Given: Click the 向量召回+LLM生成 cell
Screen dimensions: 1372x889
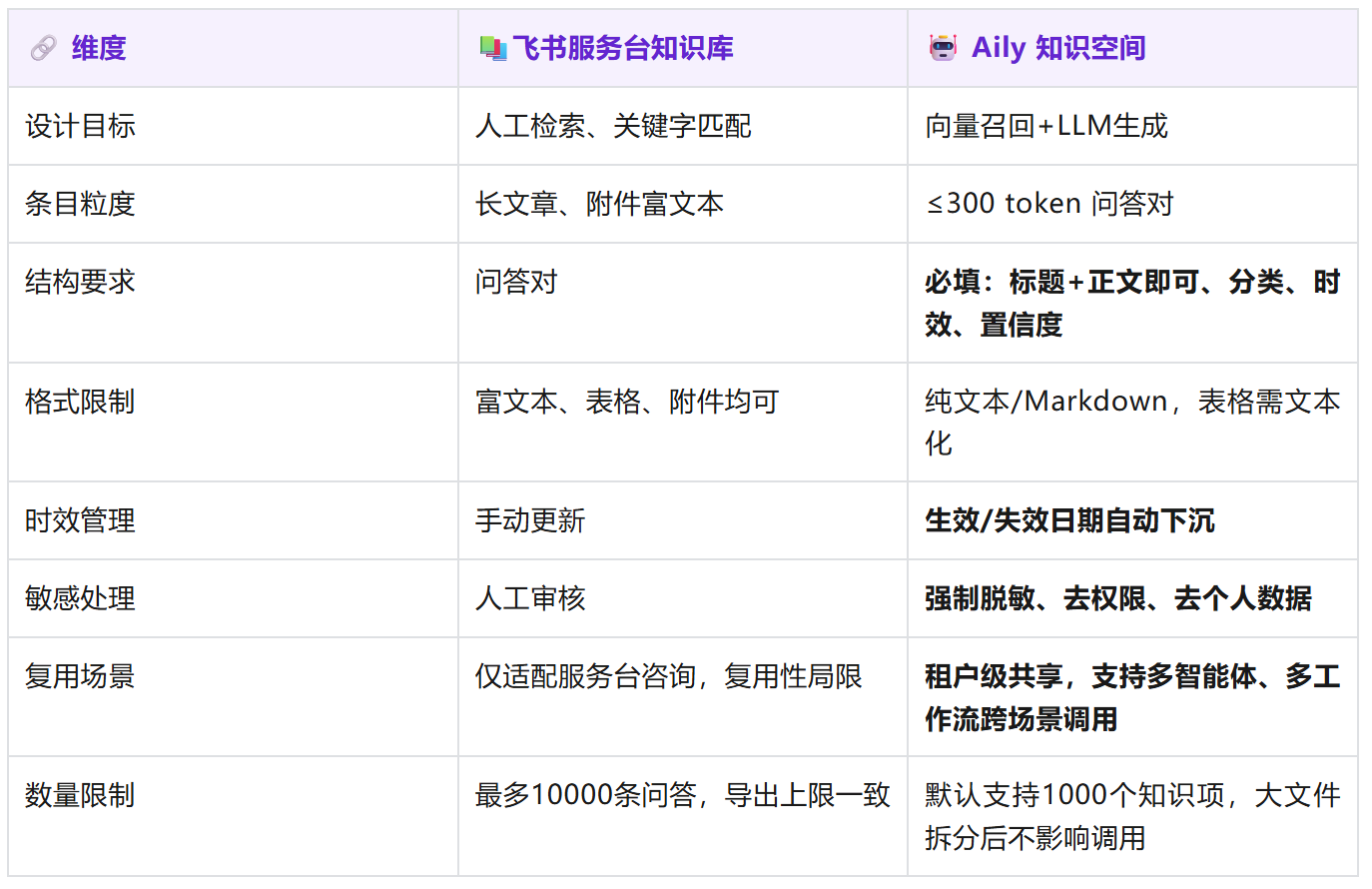Looking at the screenshot, I should pos(1045,126).
